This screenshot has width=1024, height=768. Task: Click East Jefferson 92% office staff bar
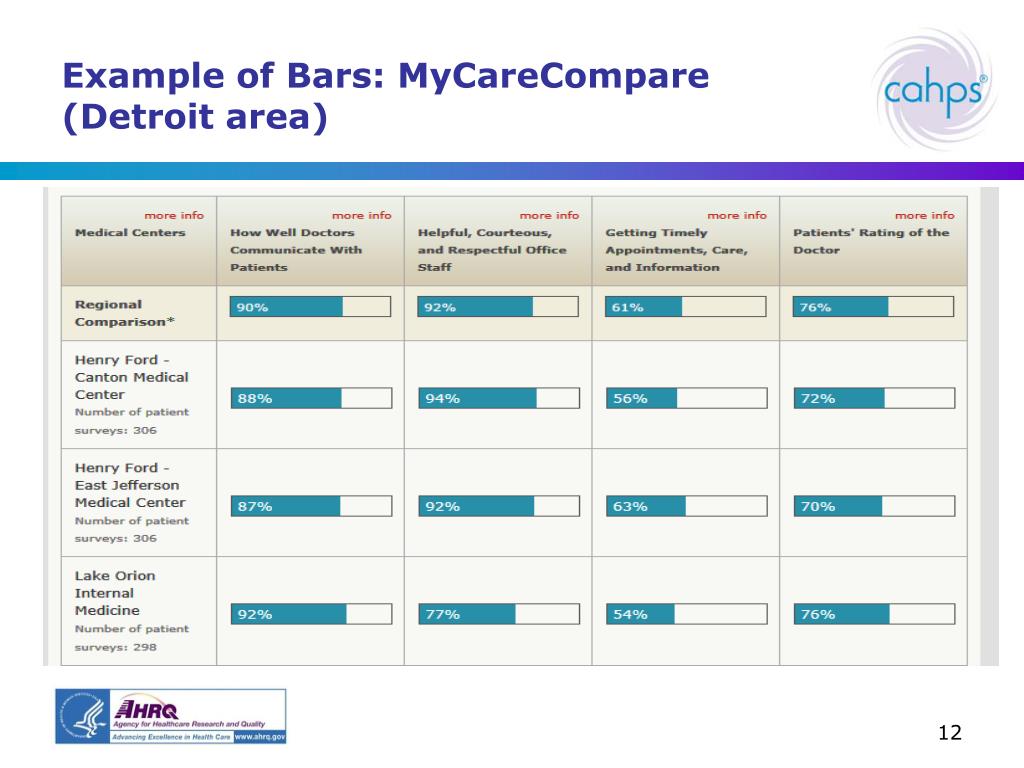click(x=499, y=506)
